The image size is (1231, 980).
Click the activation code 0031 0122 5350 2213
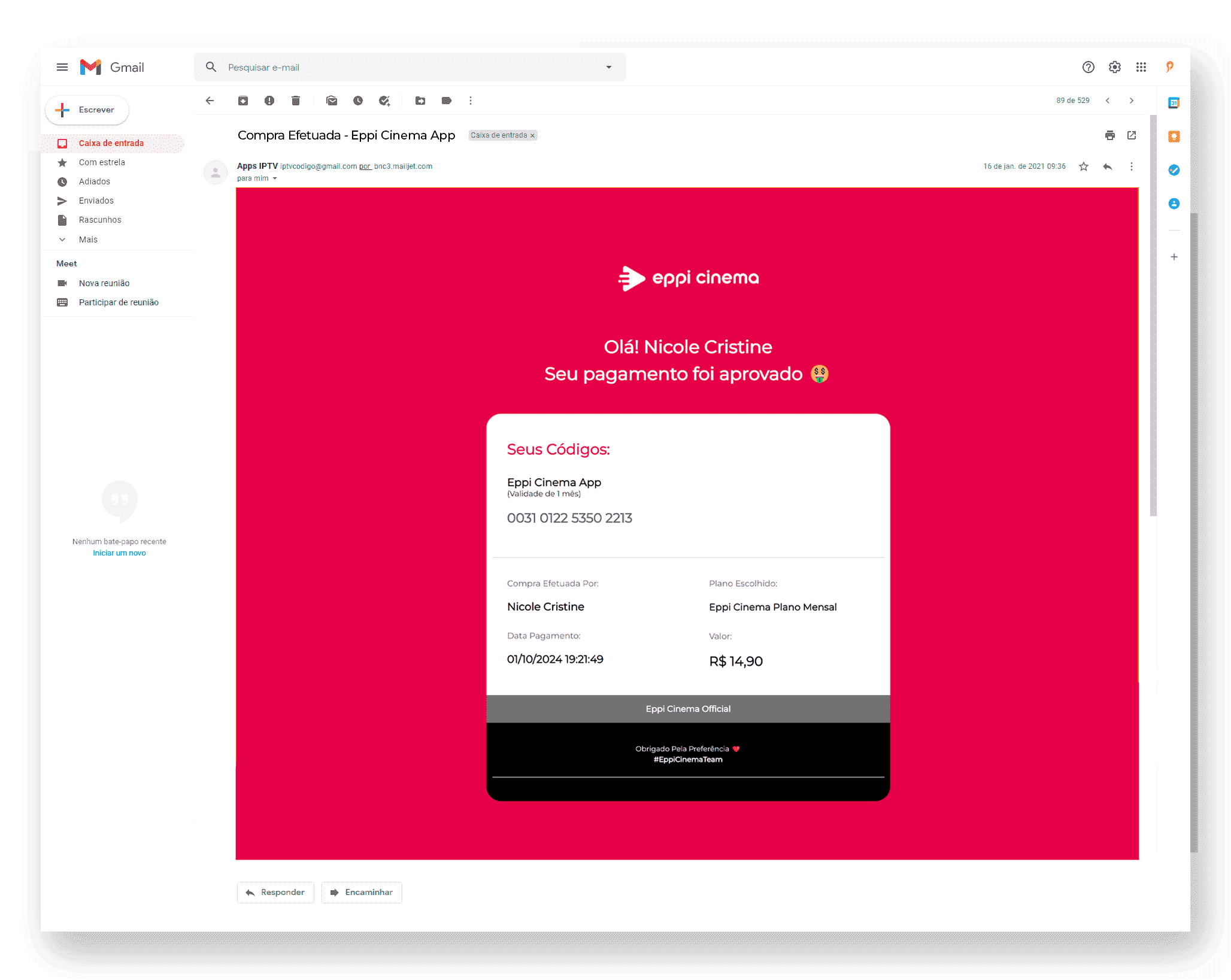click(x=569, y=518)
